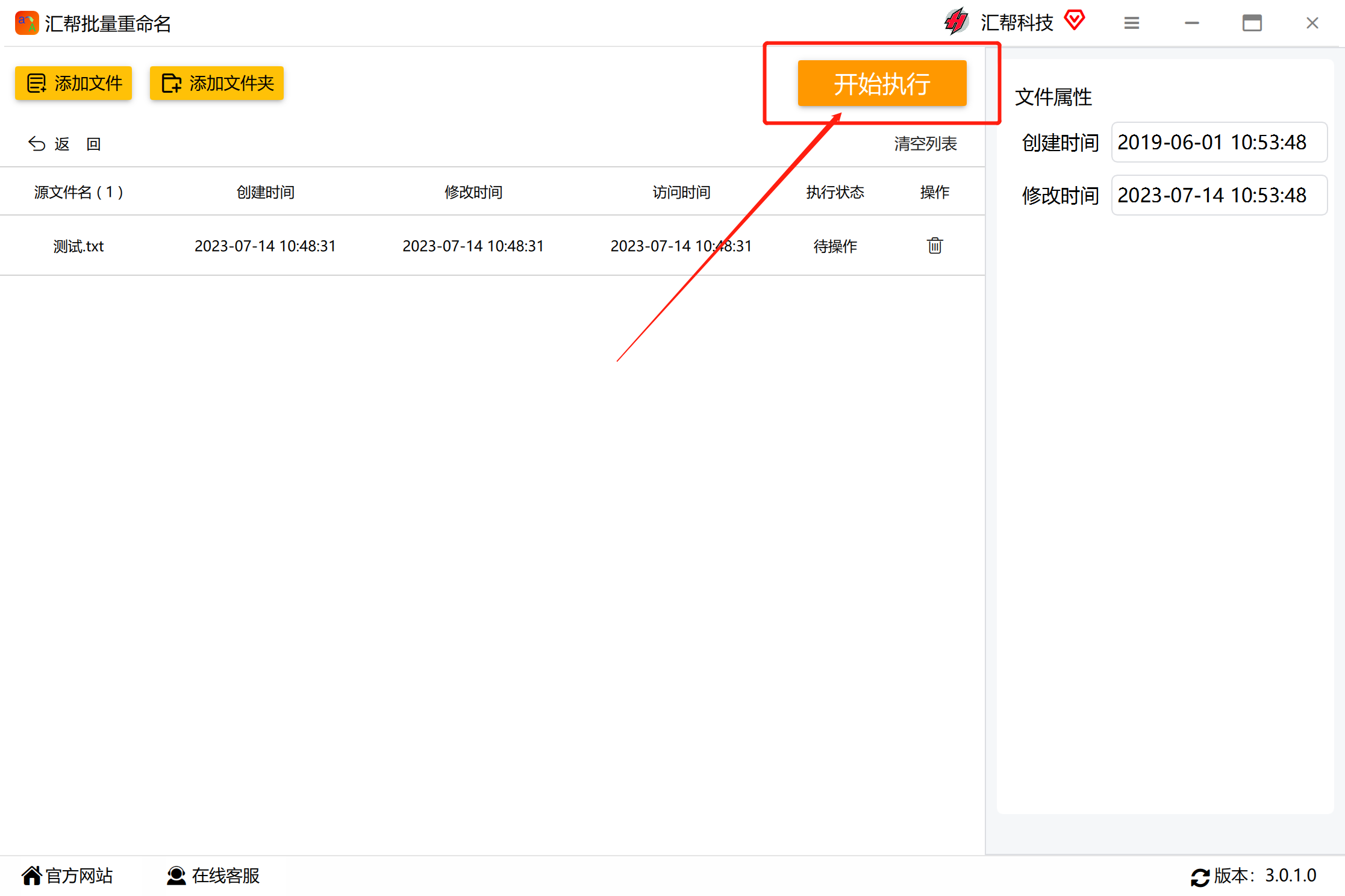Click the 汇帮科技 logo icon
Image resolution: width=1345 pixels, height=896 pixels.
[956, 22]
